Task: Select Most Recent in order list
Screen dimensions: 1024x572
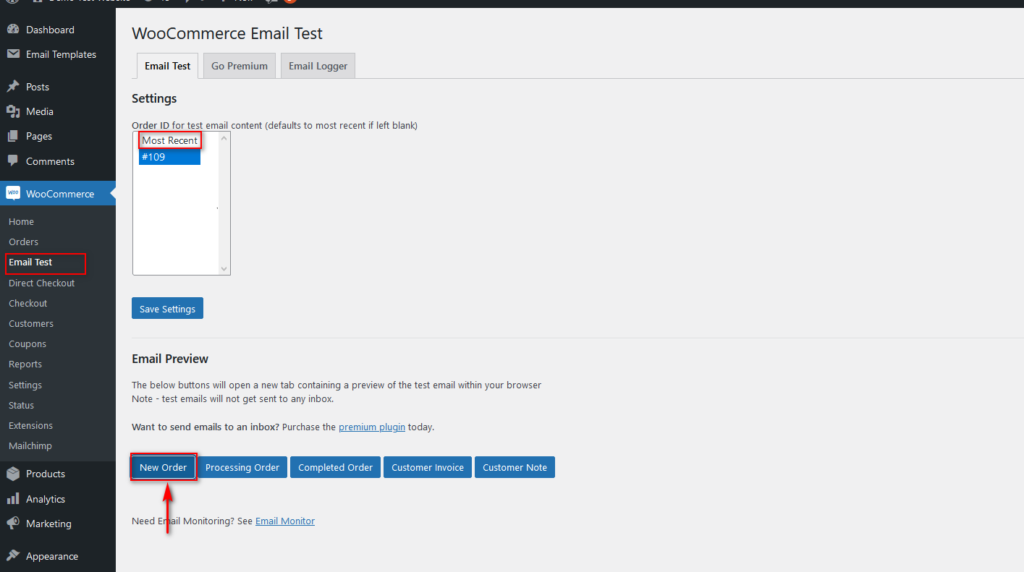Action: 170,140
